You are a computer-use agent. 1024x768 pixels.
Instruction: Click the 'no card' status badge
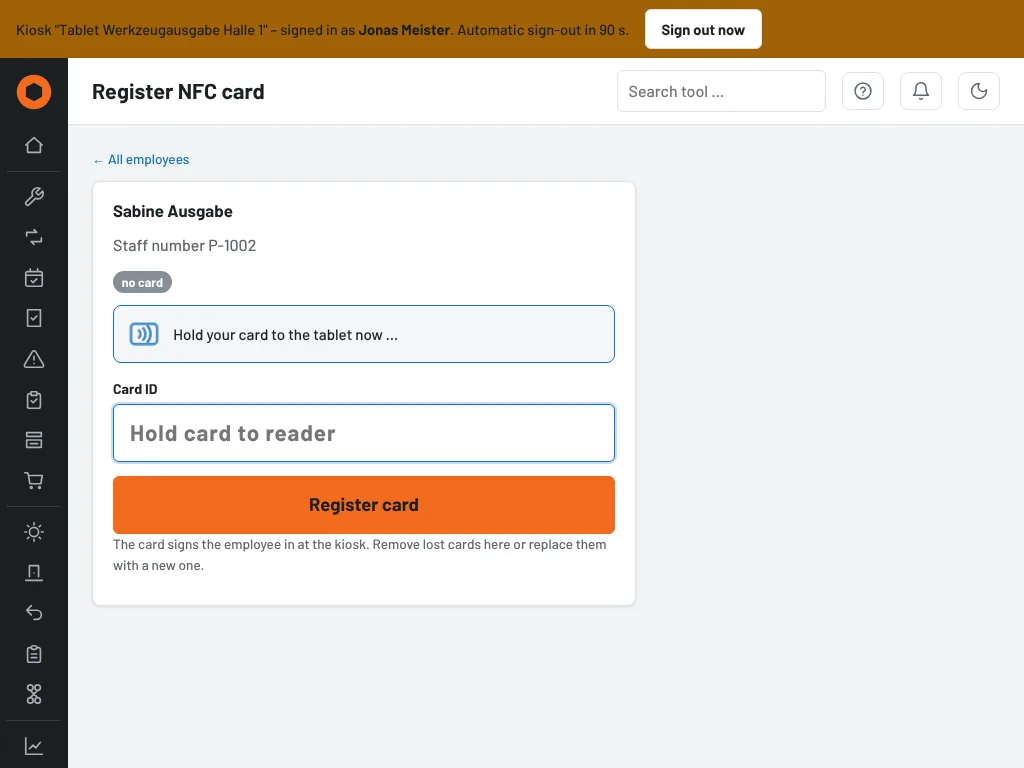142,283
